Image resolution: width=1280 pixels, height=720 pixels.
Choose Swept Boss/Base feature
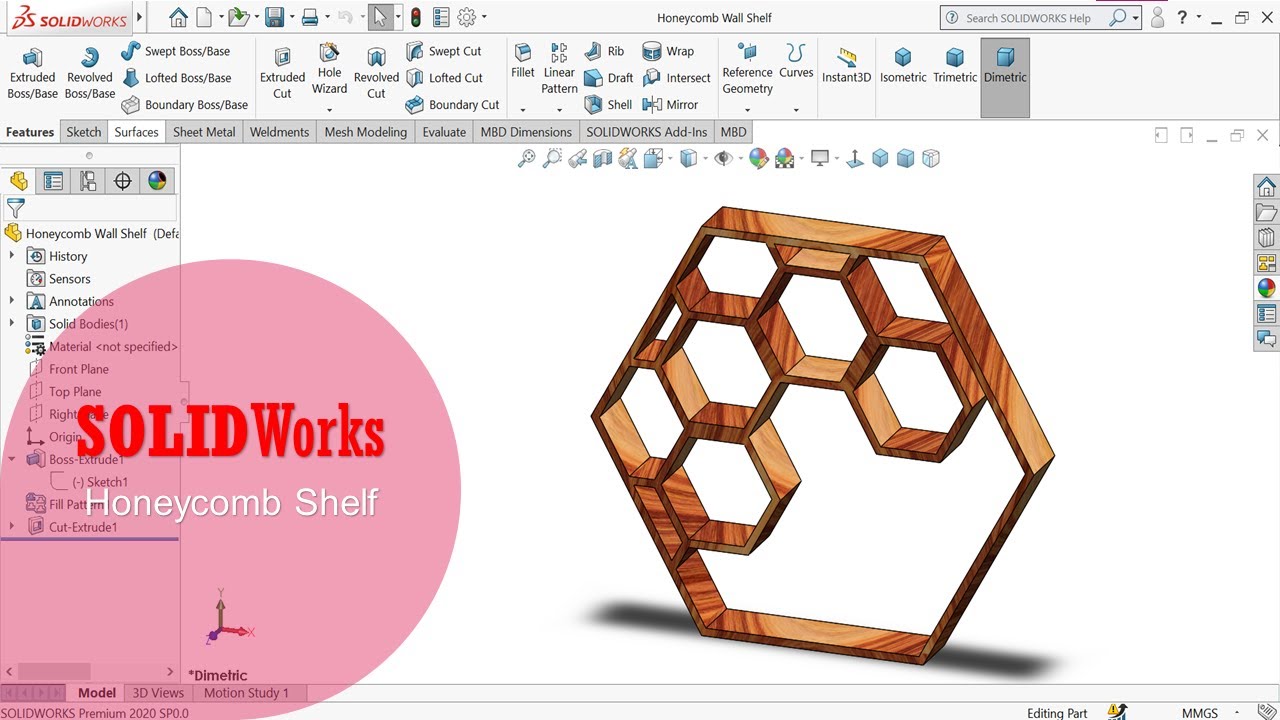(176, 51)
